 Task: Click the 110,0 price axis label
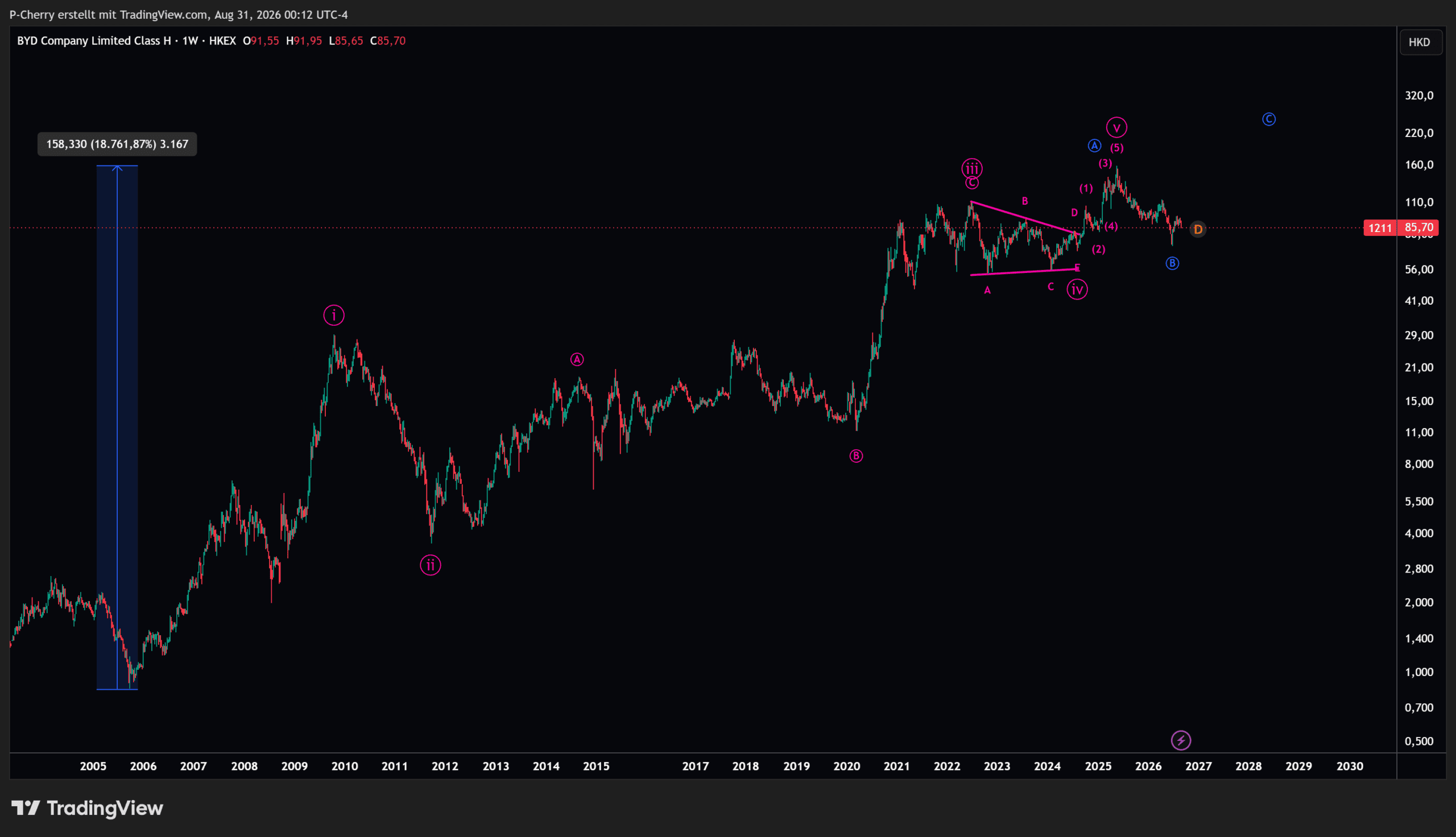[x=1419, y=202]
